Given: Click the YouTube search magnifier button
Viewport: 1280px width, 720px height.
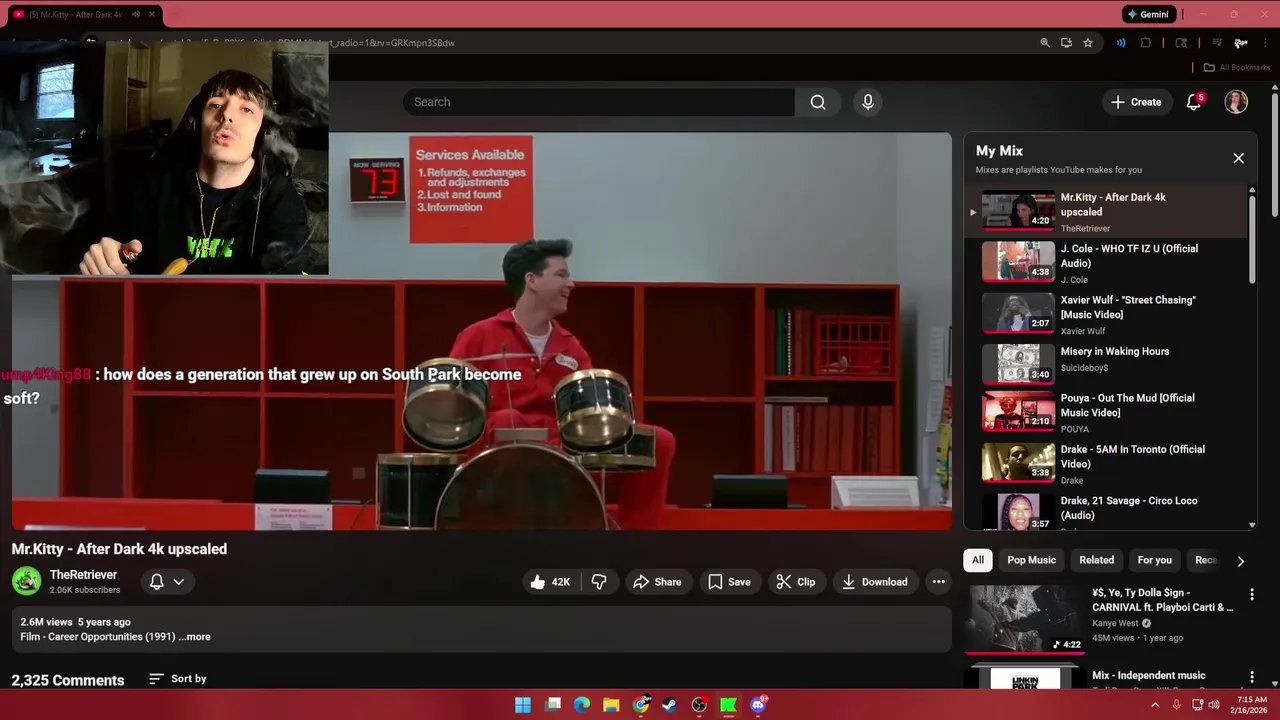Looking at the screenshot, I should pos(818,102).
